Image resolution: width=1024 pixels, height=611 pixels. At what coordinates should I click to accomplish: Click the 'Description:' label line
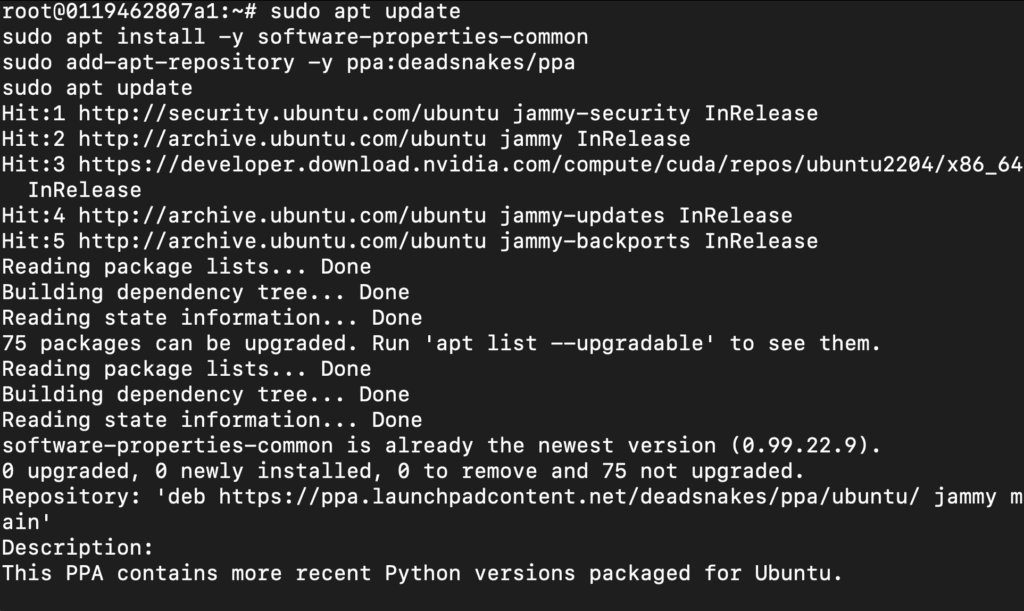[78, 548]
